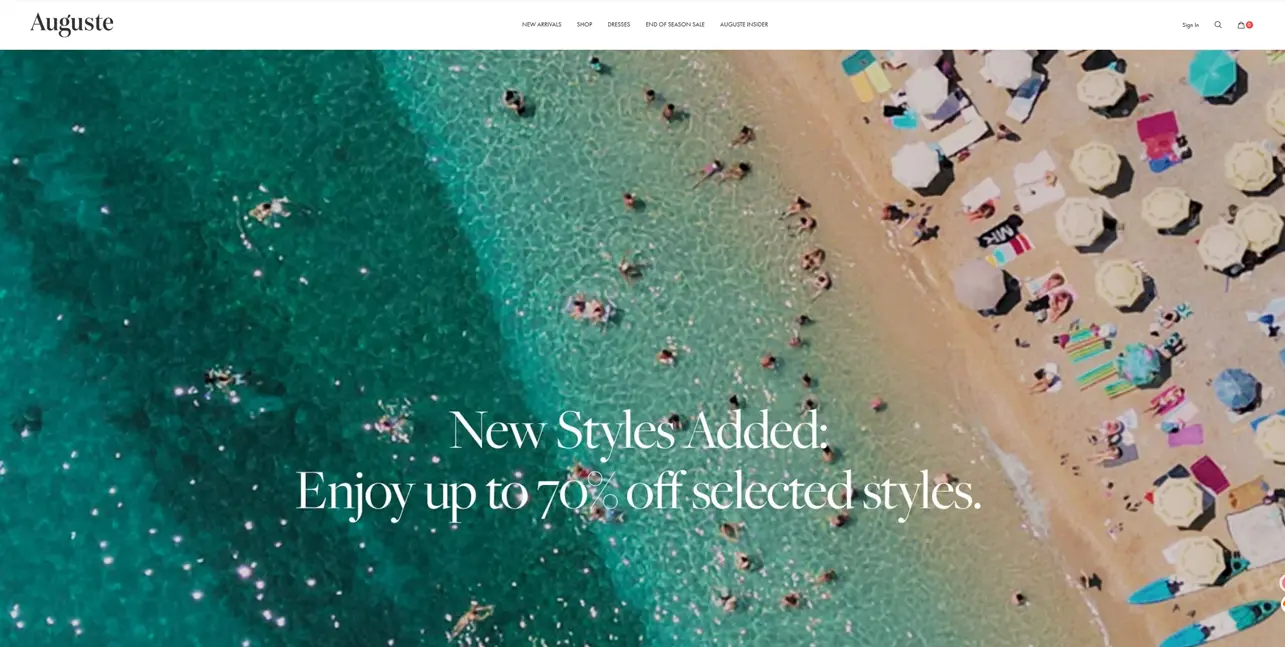This screenshot has width=1285, height=647.
Task: Expand the Shop navigation menu
Action: (x=584, y=25)
